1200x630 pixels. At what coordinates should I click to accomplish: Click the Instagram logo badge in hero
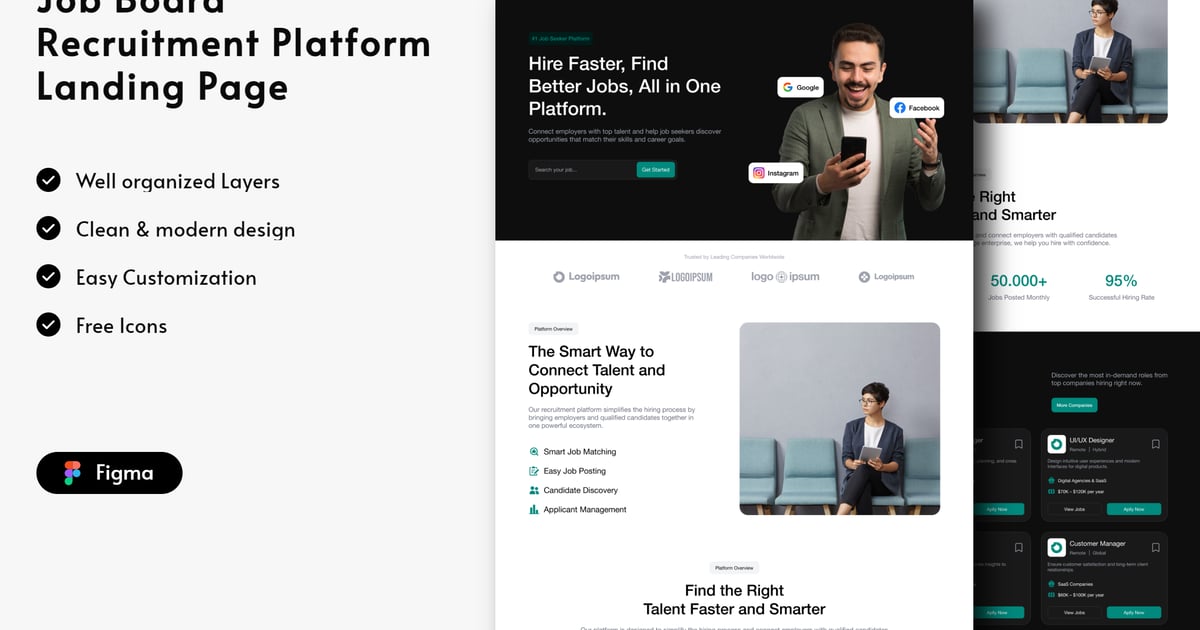[776, 173]
